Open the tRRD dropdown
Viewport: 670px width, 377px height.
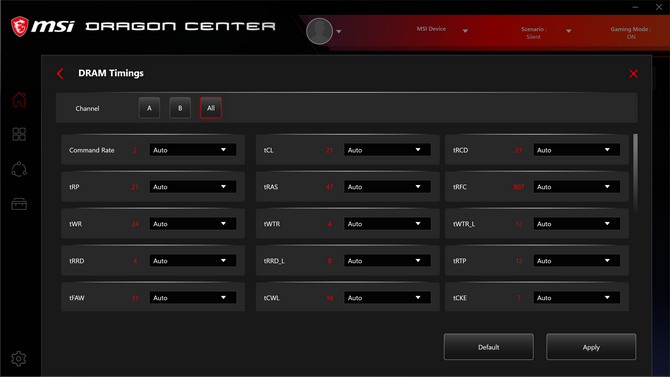[193, 261]
